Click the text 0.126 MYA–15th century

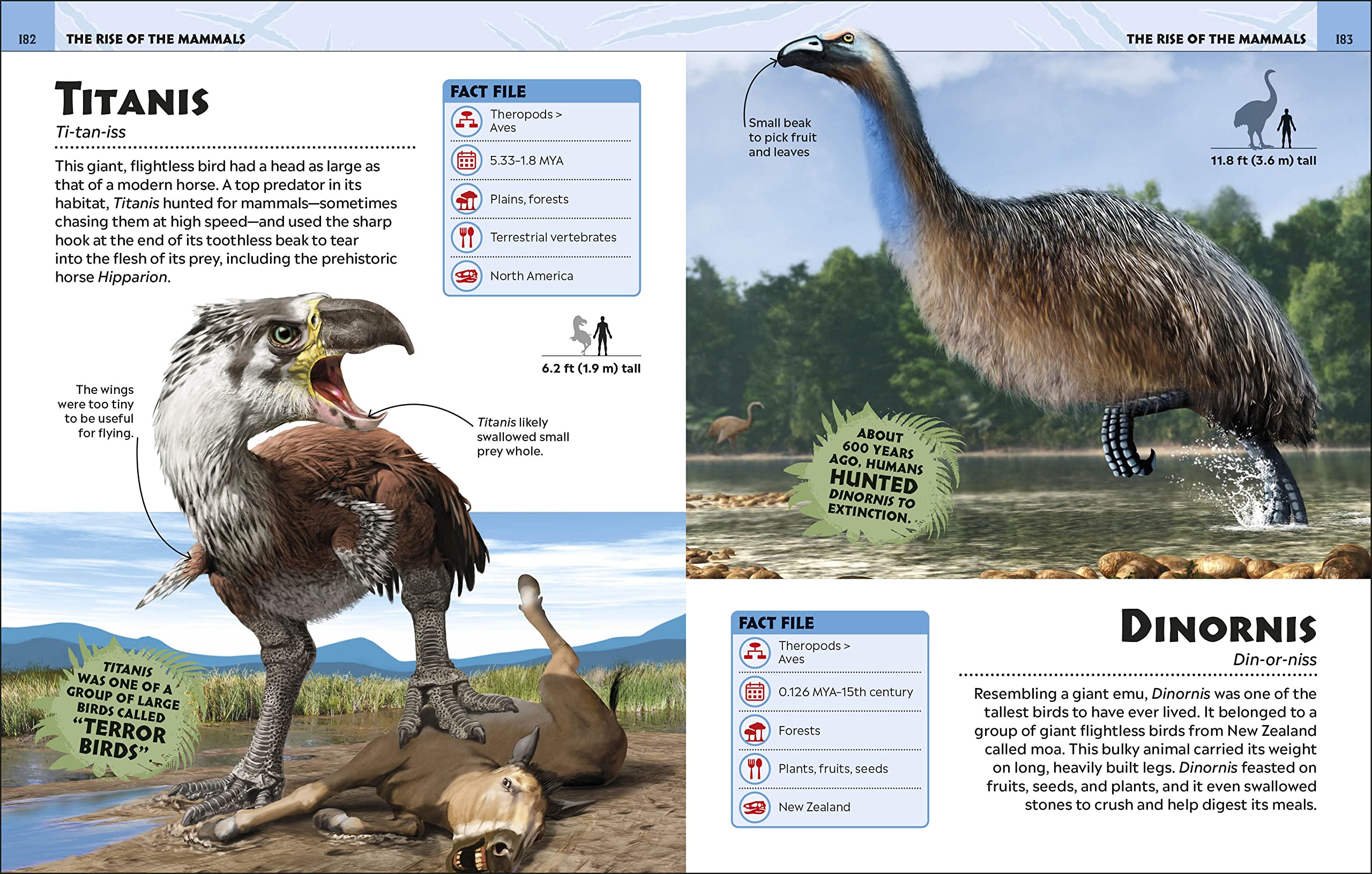click(x=846, y=692)
